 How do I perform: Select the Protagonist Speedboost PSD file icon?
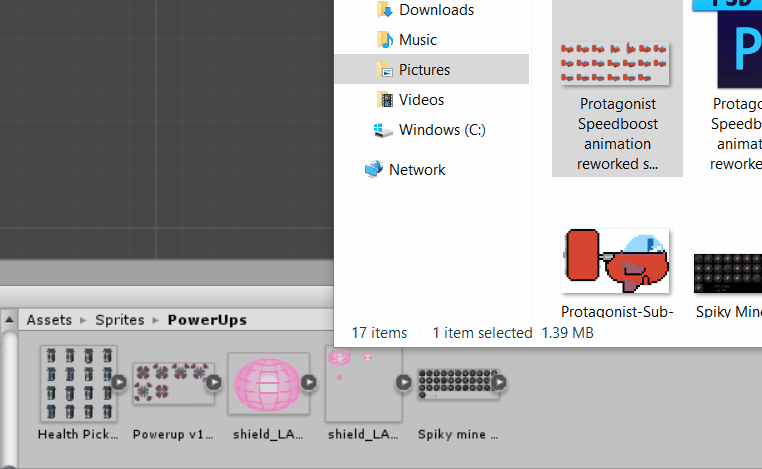[739, 44]
